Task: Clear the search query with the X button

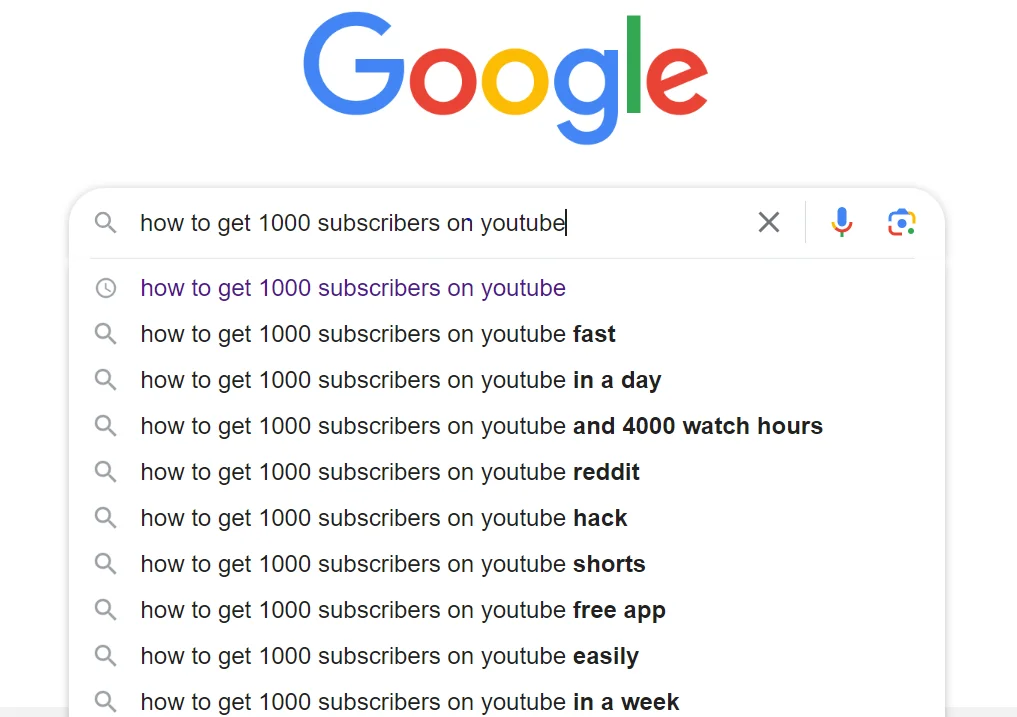Action: (x=769, y=222)
